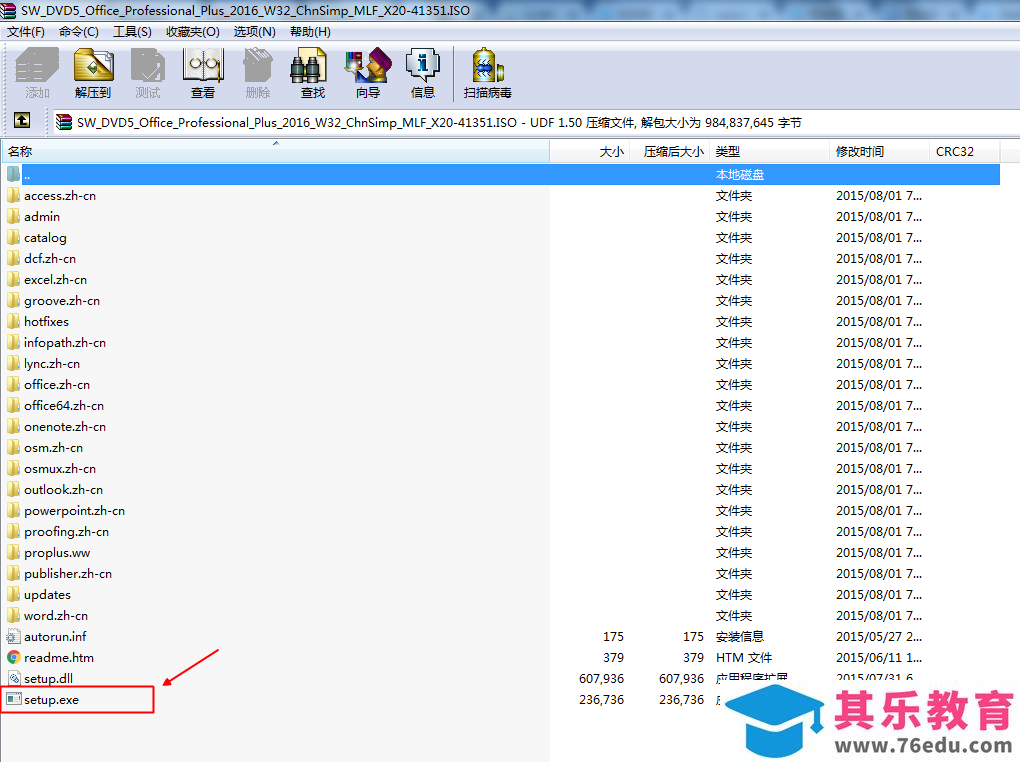Click the parent directory '..' folder icon
1020x762 pixels.
(14, 174)
